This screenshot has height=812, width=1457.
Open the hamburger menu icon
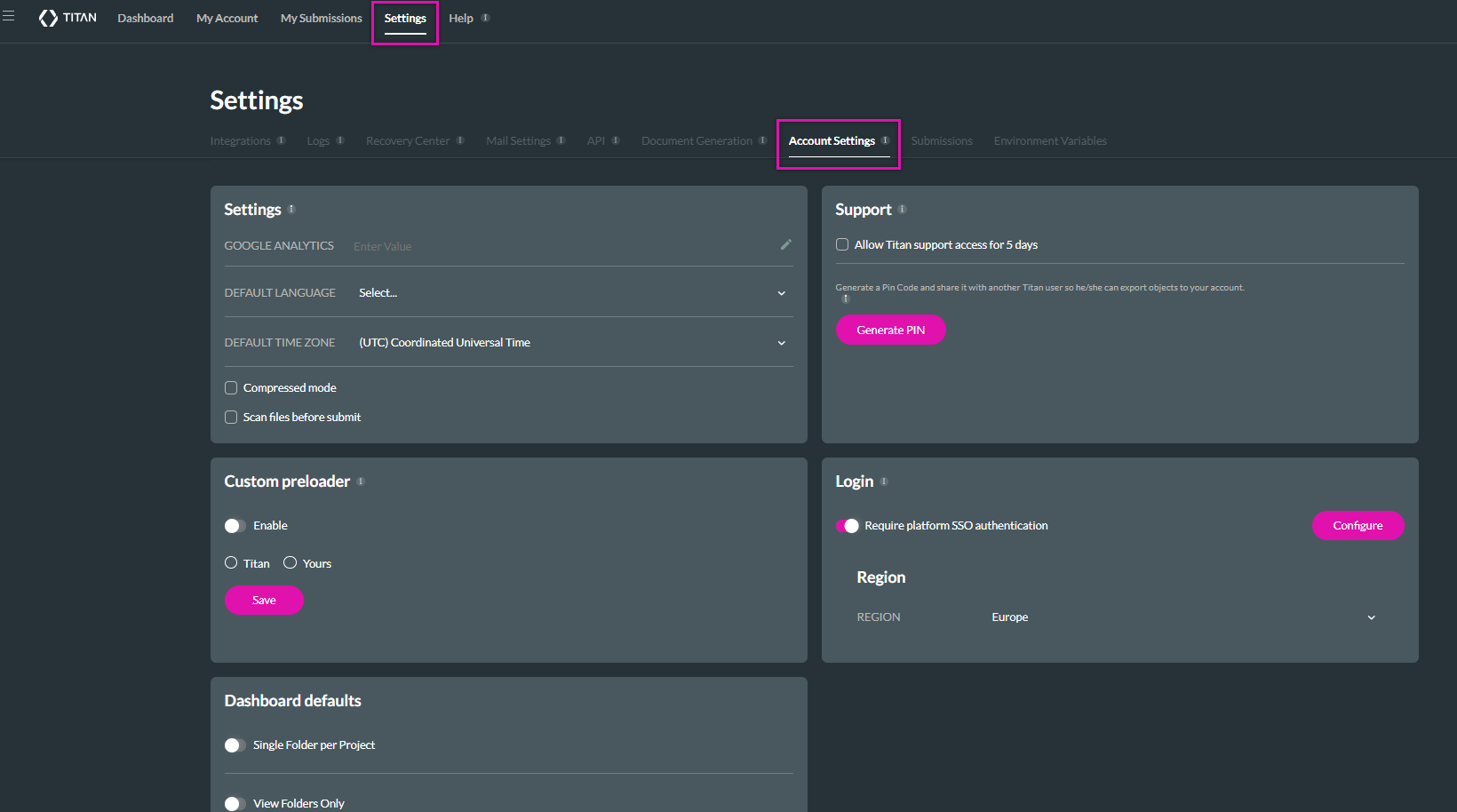tap(9, 16)
